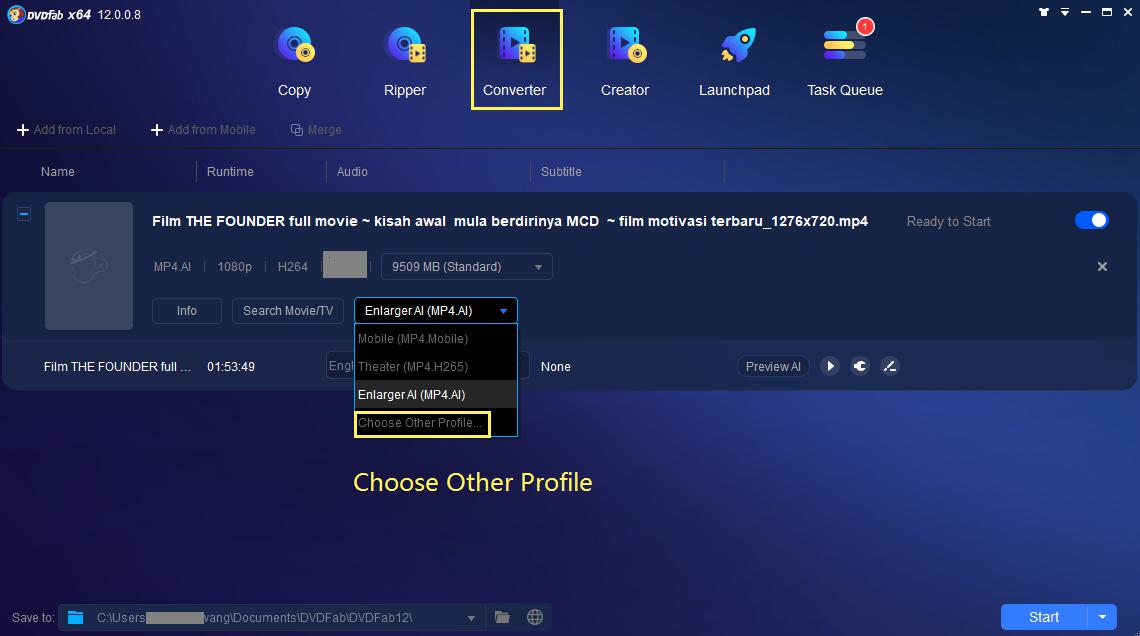Expand the Start button dropdown arrow
Viewport: 1140px width, 636px height.
[x=1102, y=617]
